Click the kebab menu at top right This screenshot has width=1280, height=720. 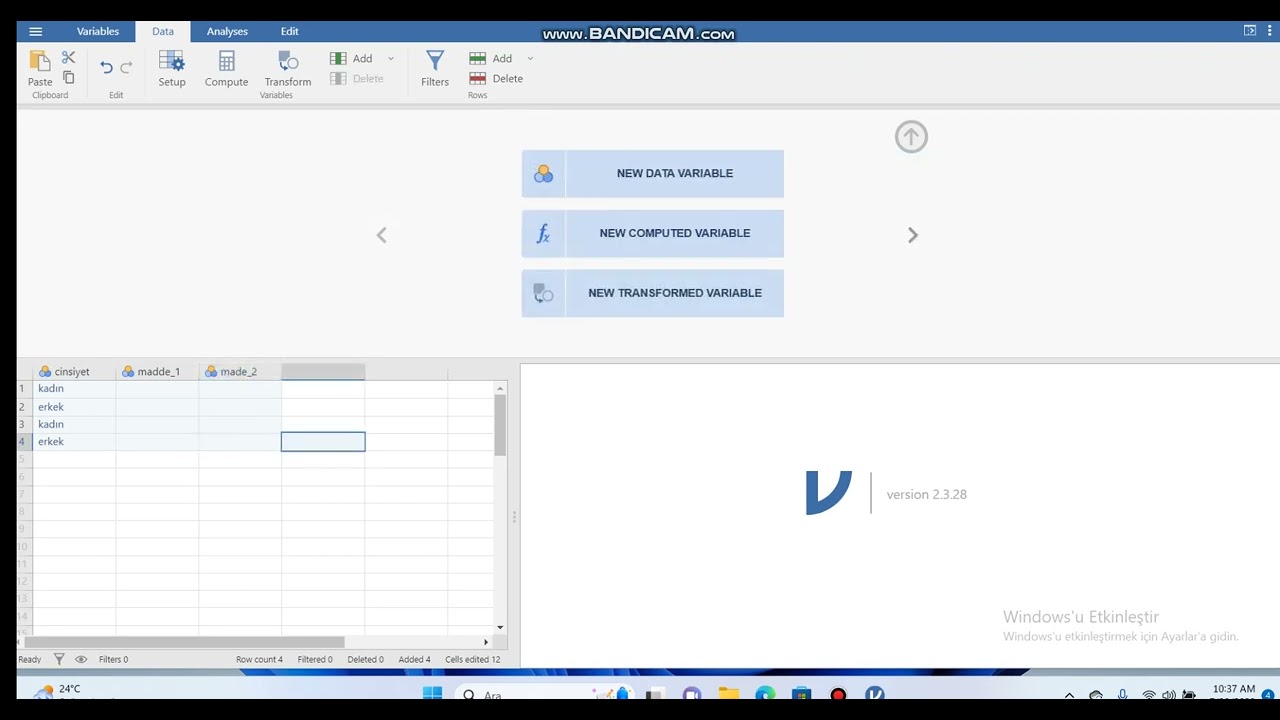1268,31
